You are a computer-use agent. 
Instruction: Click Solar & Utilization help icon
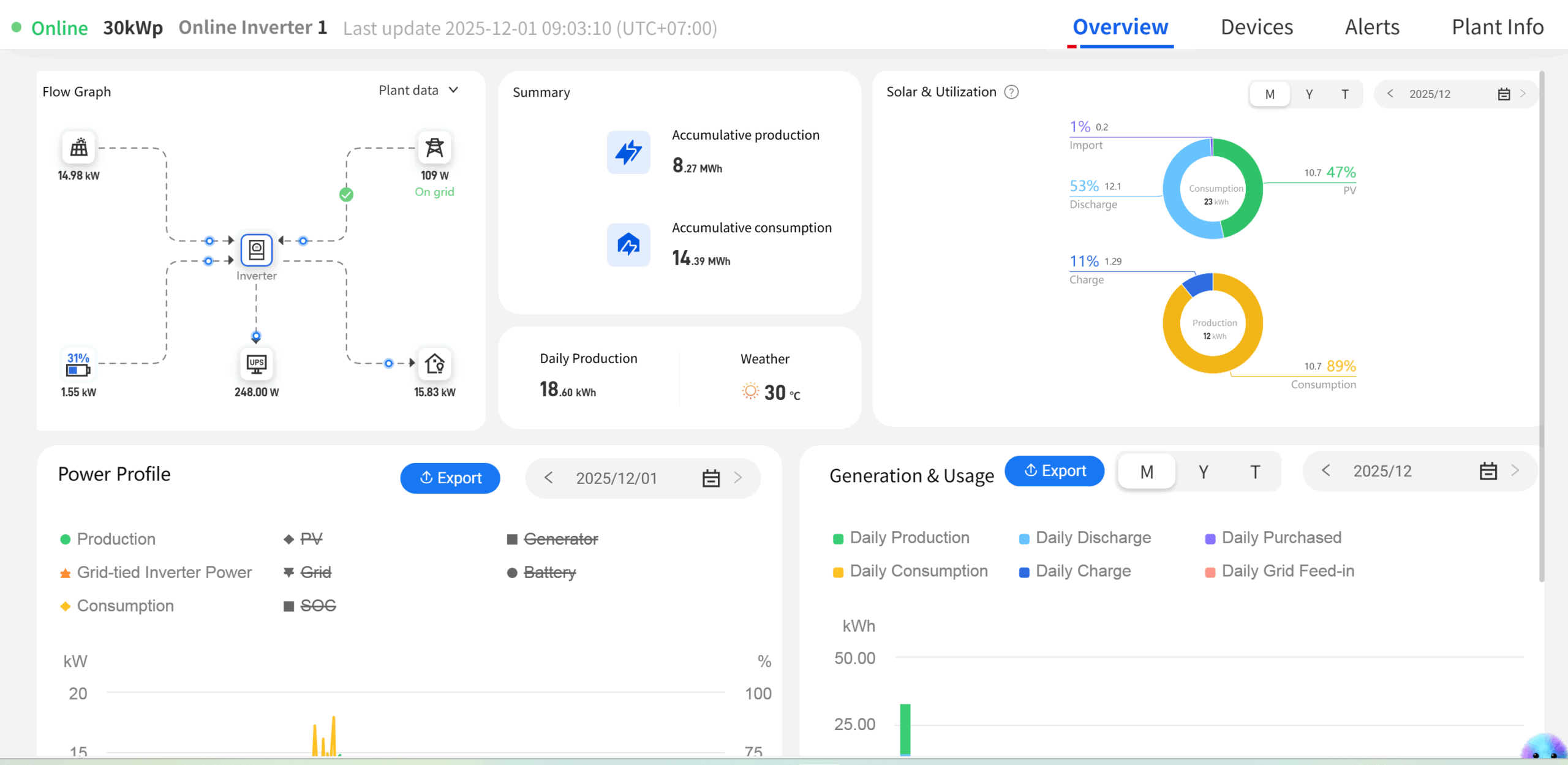(1012, 92)
